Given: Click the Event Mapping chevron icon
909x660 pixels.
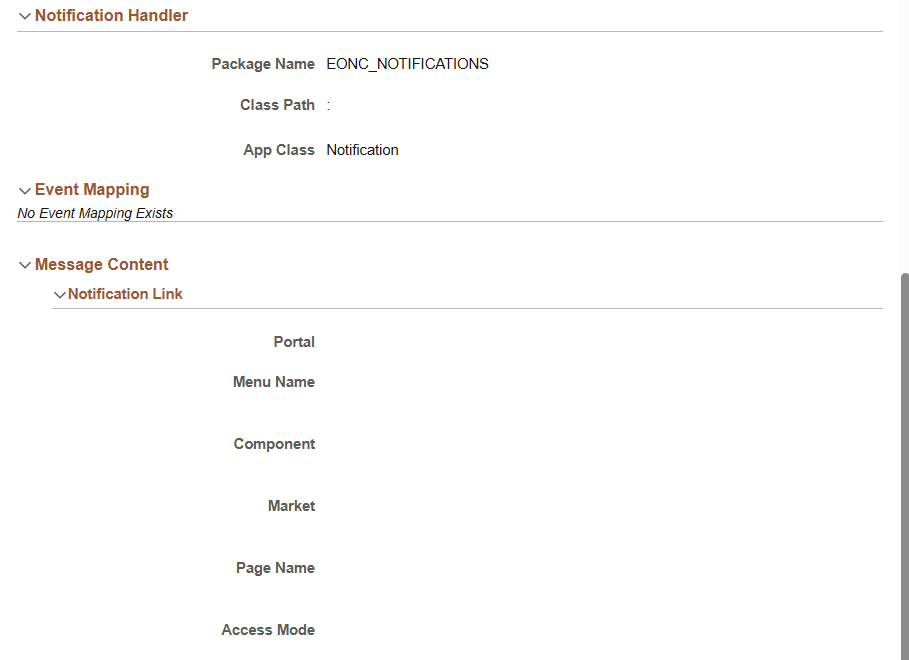Looking at the screenshot, I should [24, 189].
